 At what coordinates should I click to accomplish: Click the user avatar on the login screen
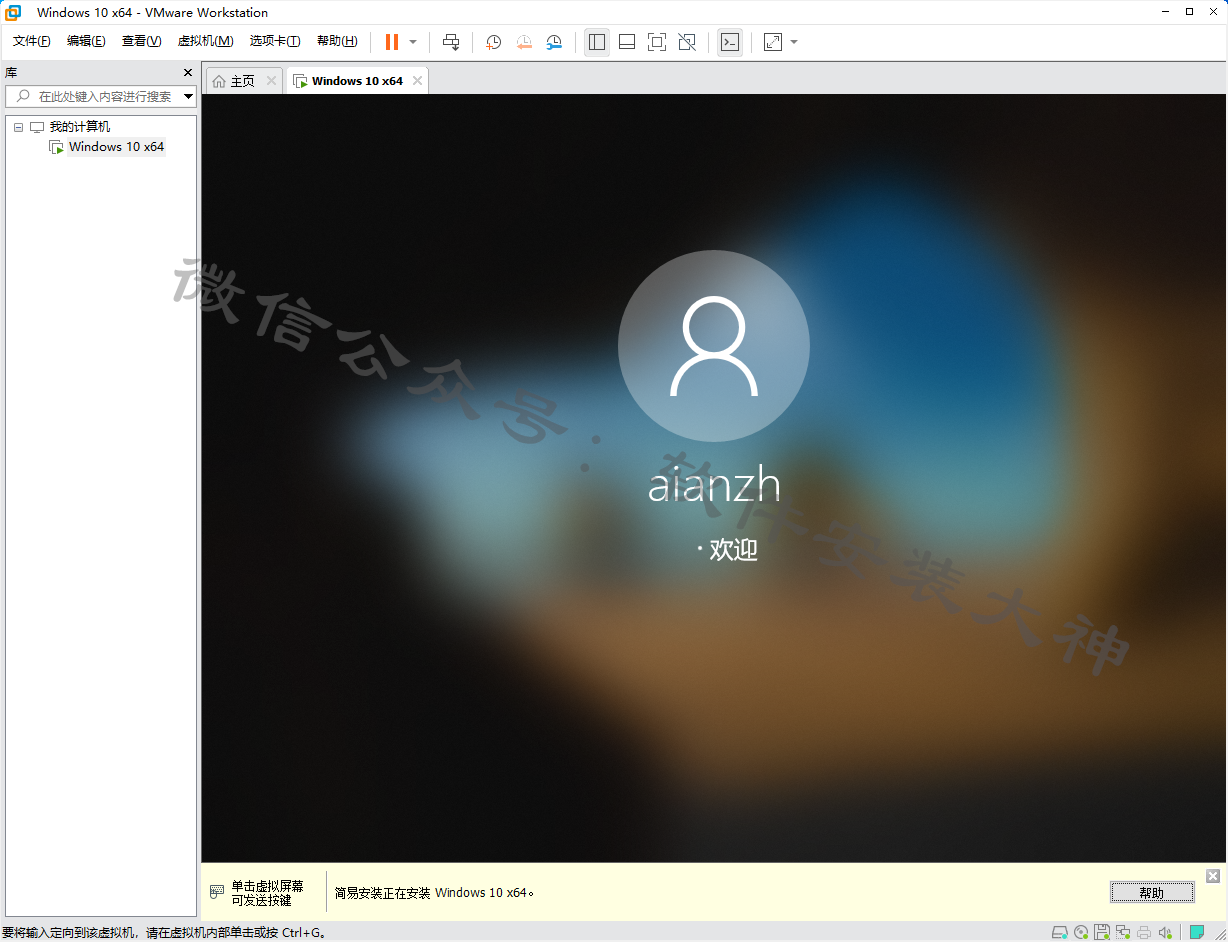(714, 345)
